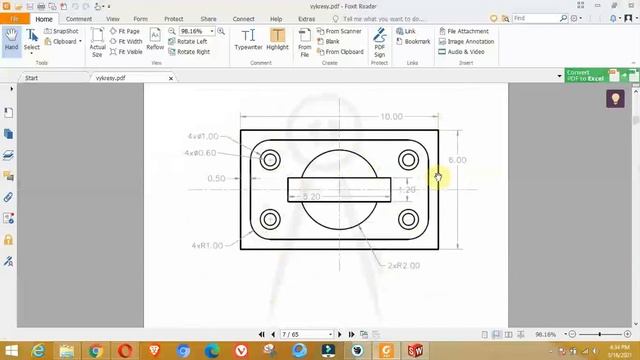Turn on Reflow view
Image resolution: width=640 pixels, height=360 pixels.
155,40
